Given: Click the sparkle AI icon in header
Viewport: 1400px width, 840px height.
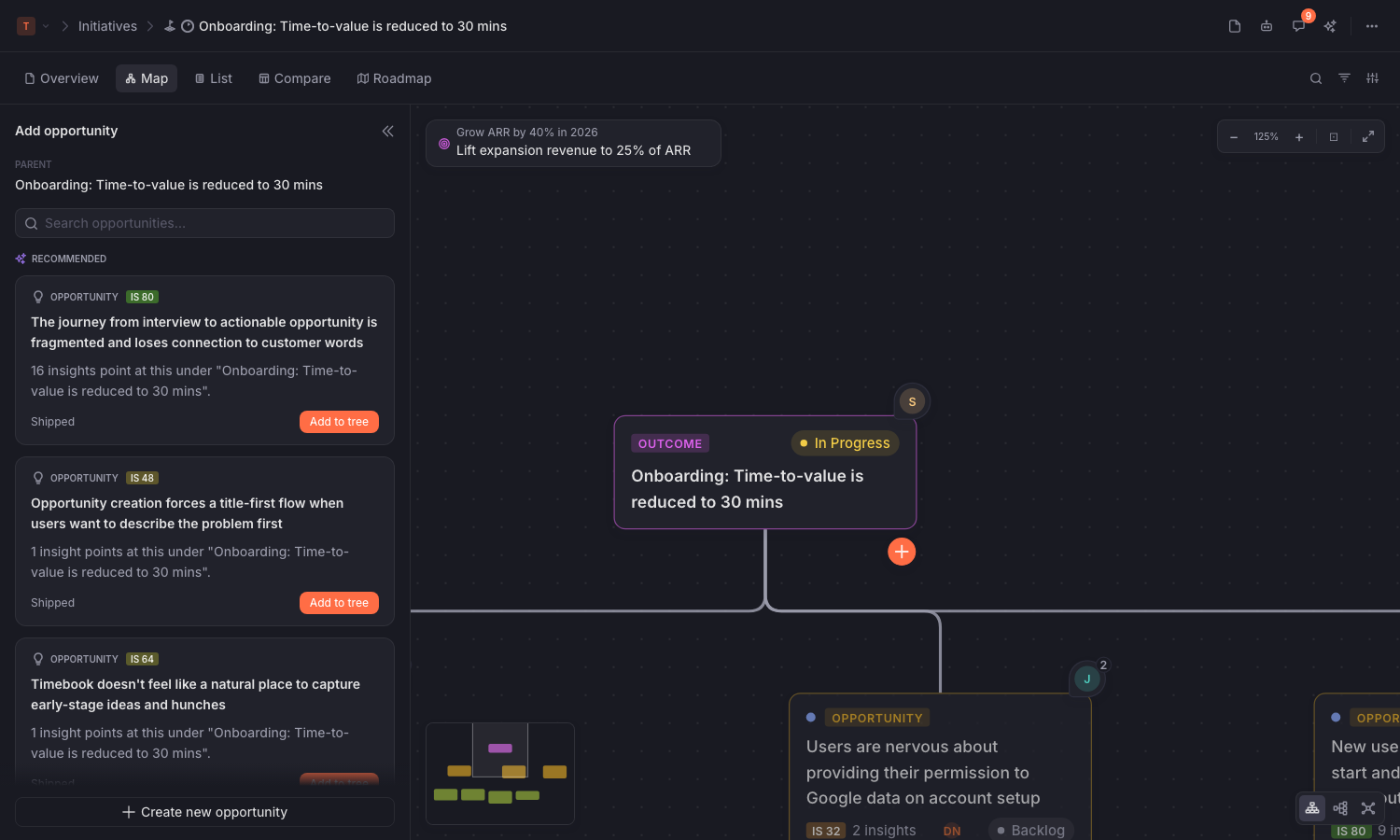Looking at the screenshot, I should tap(1330, 26).
